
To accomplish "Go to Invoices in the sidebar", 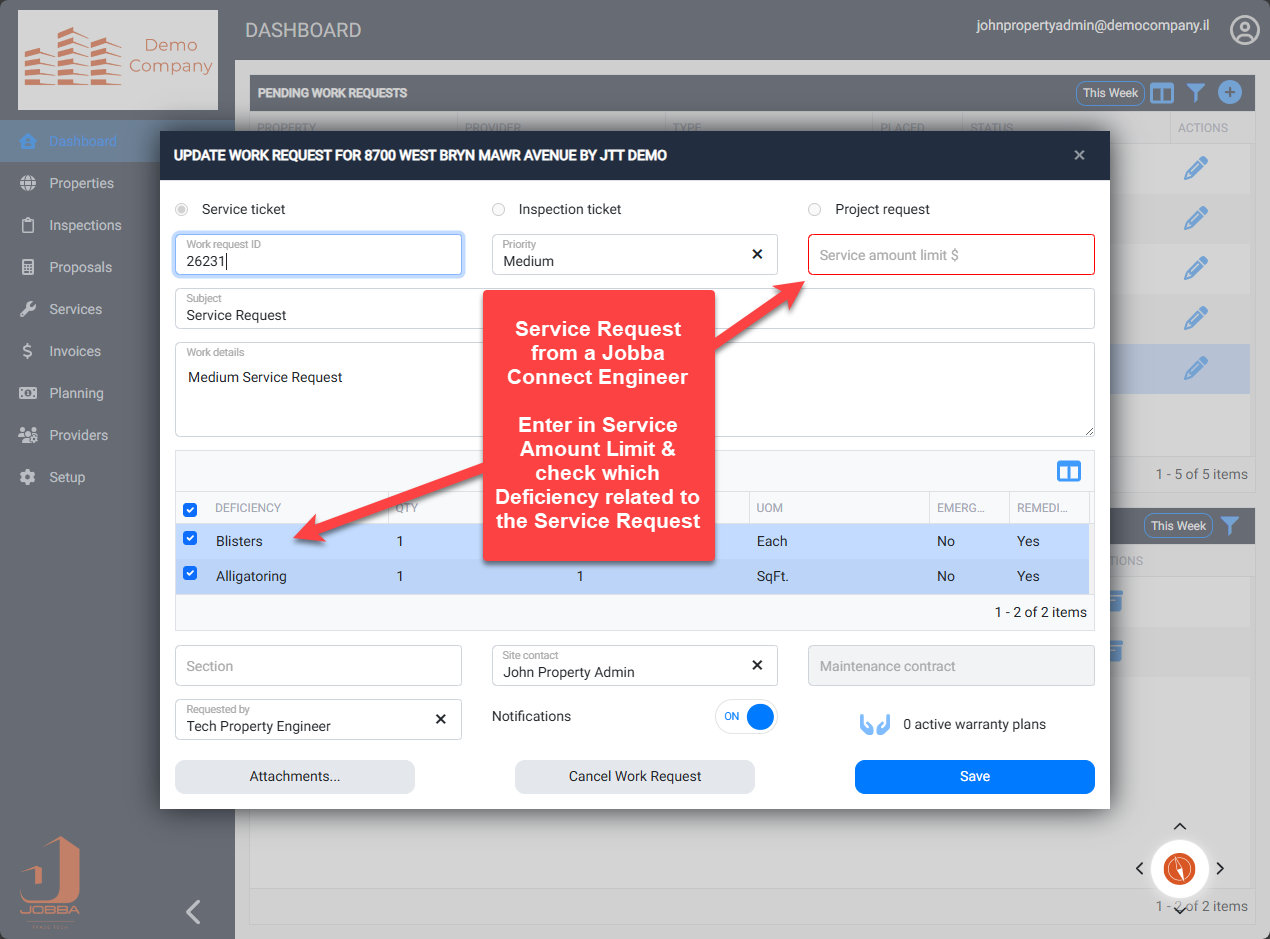I will tap(75, 351).
